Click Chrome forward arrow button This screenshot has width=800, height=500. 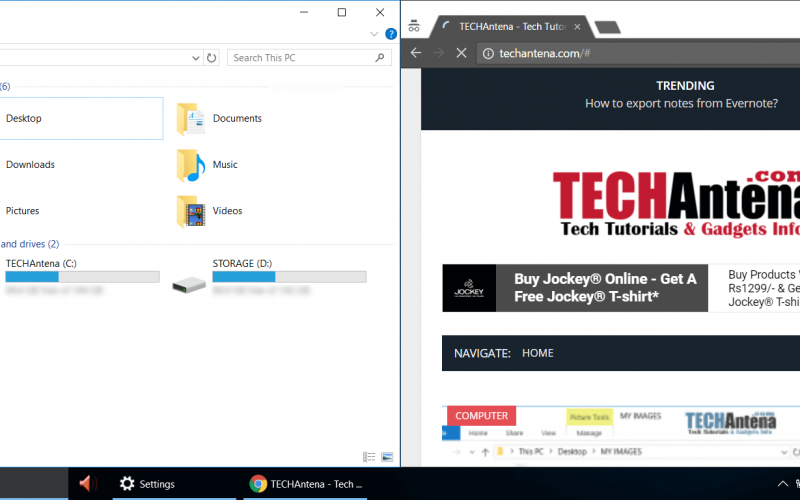439,53
